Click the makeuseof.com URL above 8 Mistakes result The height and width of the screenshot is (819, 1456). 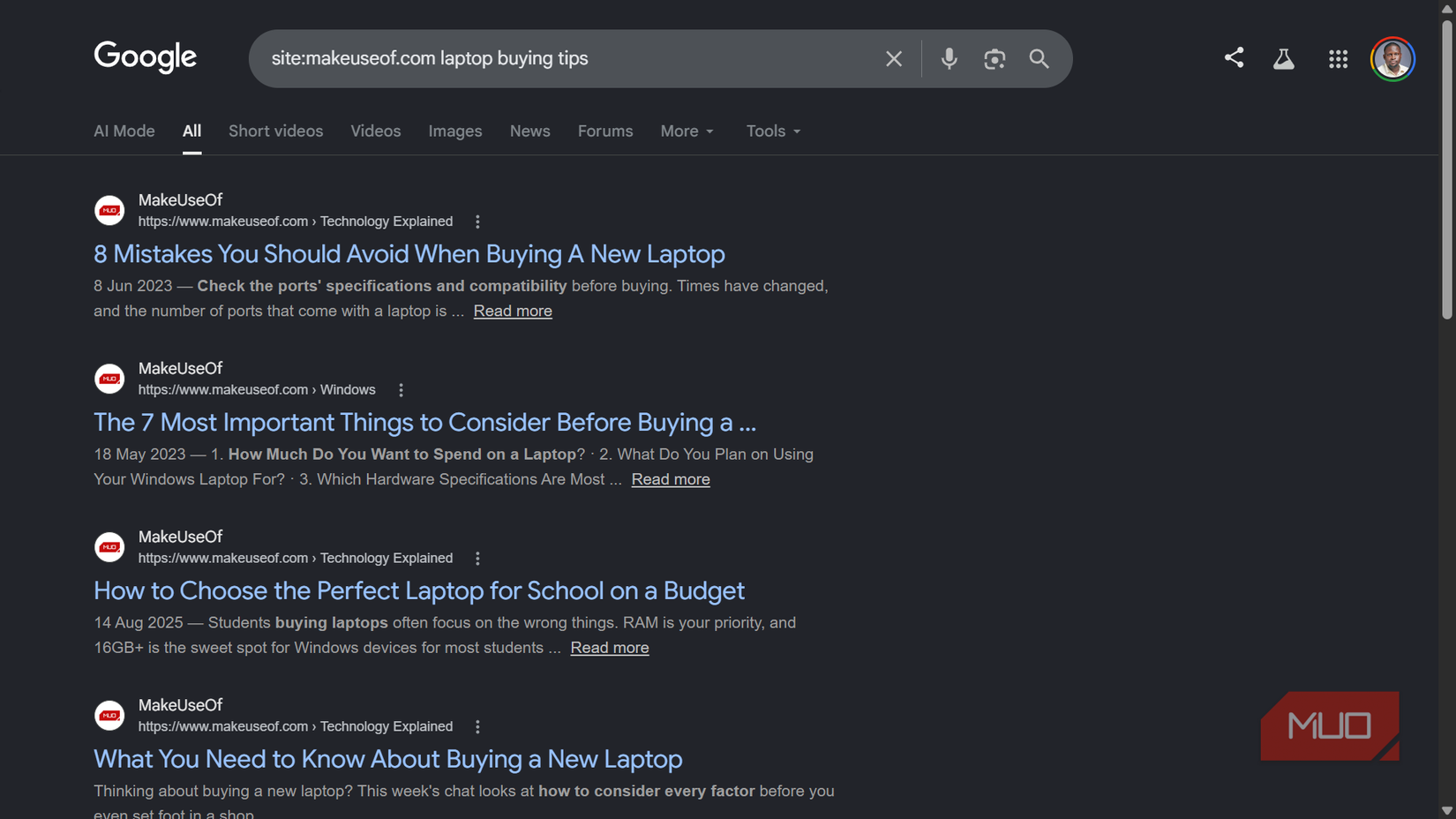click(x=296, y=222)
